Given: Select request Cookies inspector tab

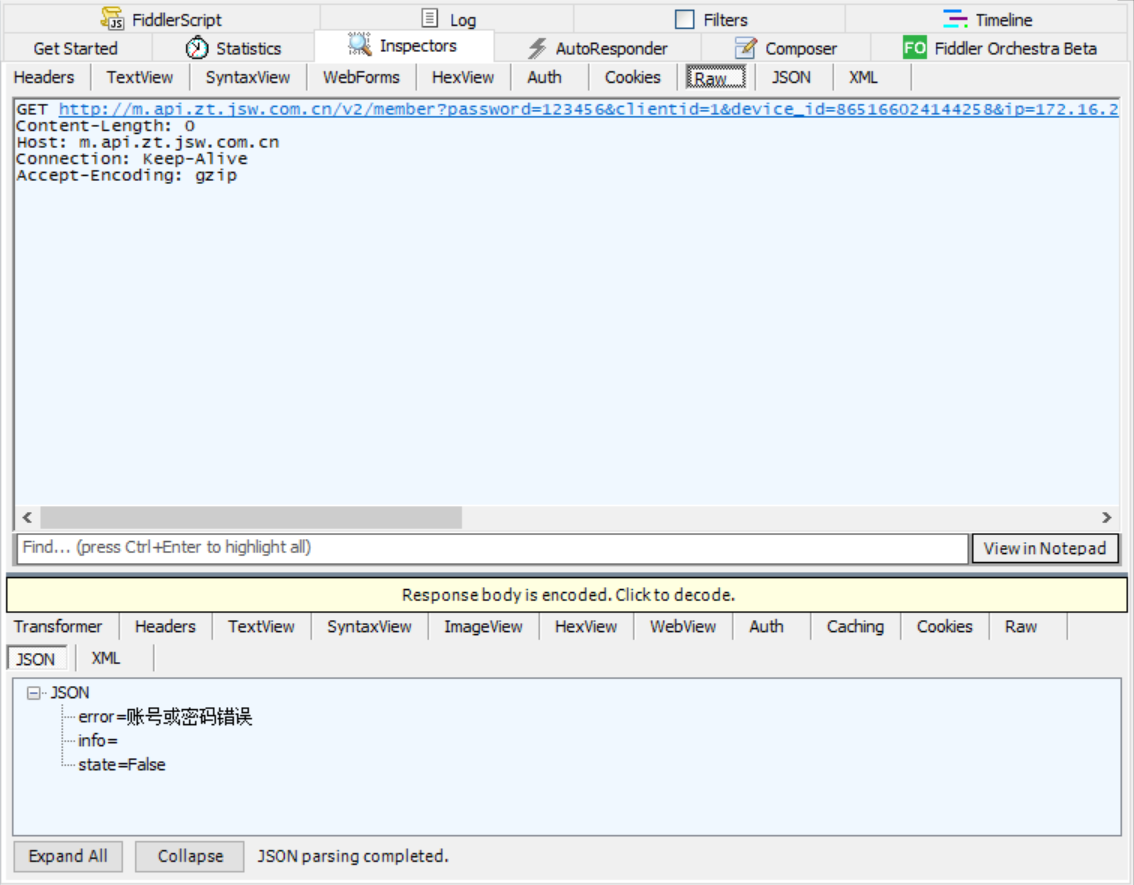Looking at the screenshot, I should click(x=633, y=77).
